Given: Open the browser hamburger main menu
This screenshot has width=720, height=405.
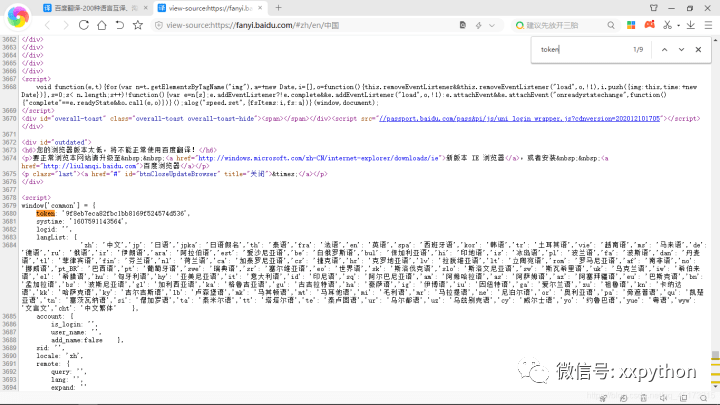Looking at the screenshot, I should 709,25.
